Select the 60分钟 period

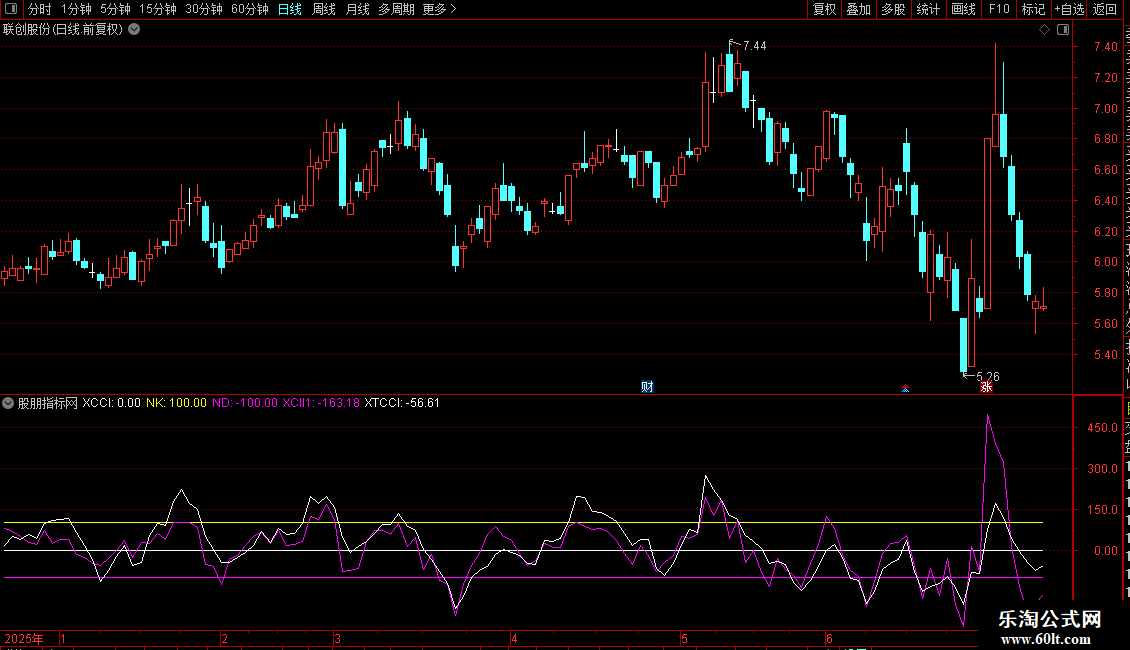coord(249,9)
